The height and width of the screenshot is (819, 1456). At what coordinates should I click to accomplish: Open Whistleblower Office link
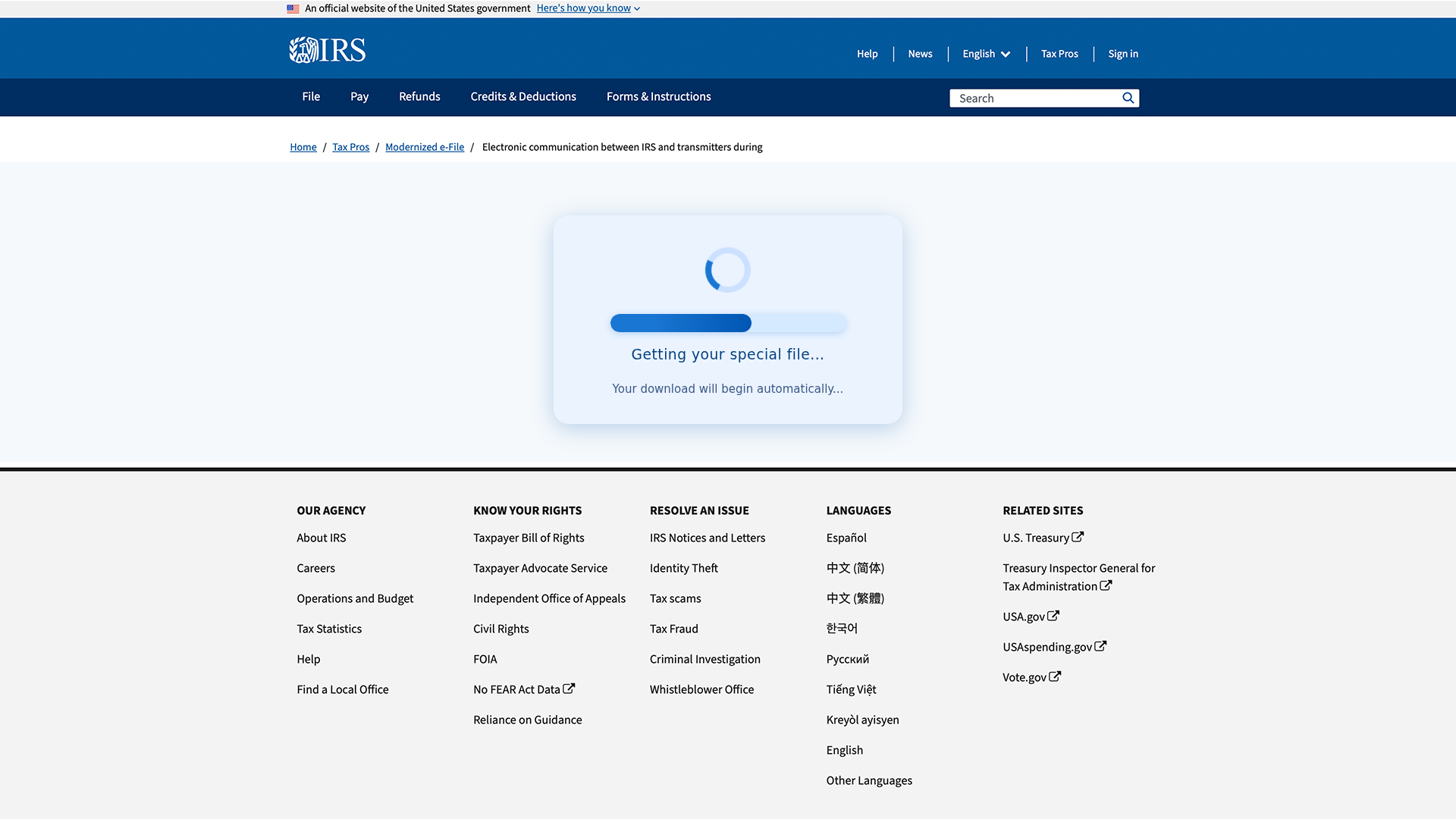(x=701, y=689)
